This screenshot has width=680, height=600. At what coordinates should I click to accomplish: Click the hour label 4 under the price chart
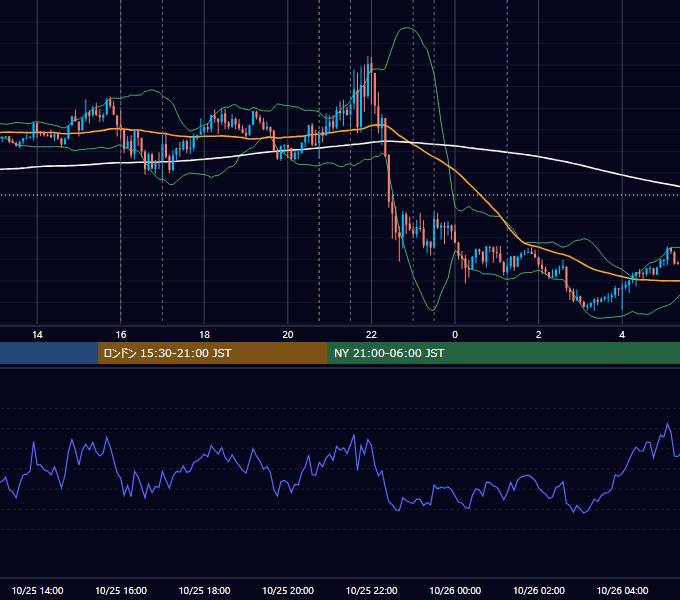(x=622, y=335)
